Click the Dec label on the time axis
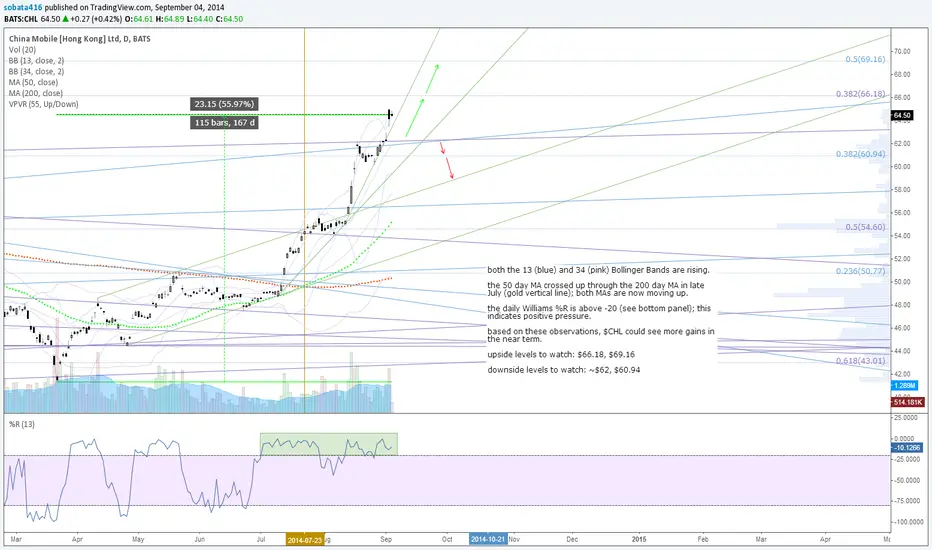Image resolution: width=932 pixels, height=550 pixels. click(x=572, y=539)
